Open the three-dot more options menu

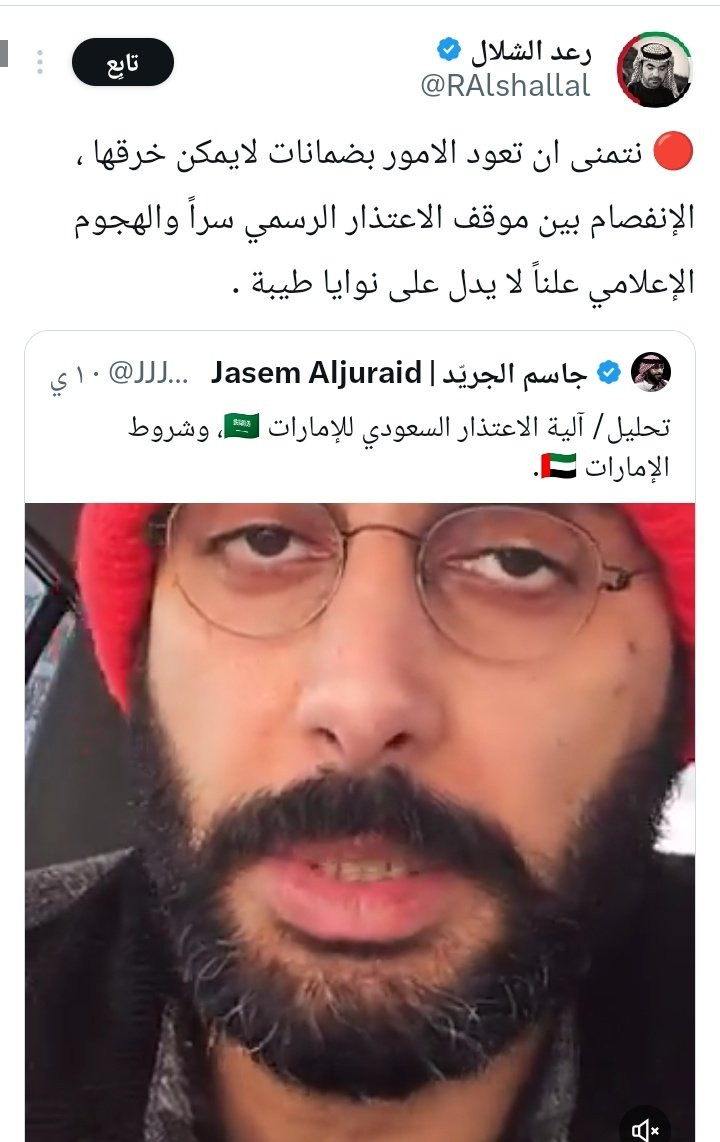point(40,62)
